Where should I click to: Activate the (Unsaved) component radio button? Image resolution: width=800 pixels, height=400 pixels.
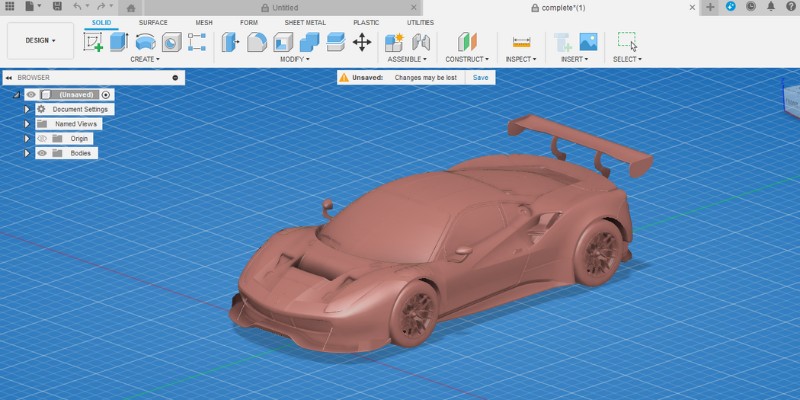[x=106, y=95]
